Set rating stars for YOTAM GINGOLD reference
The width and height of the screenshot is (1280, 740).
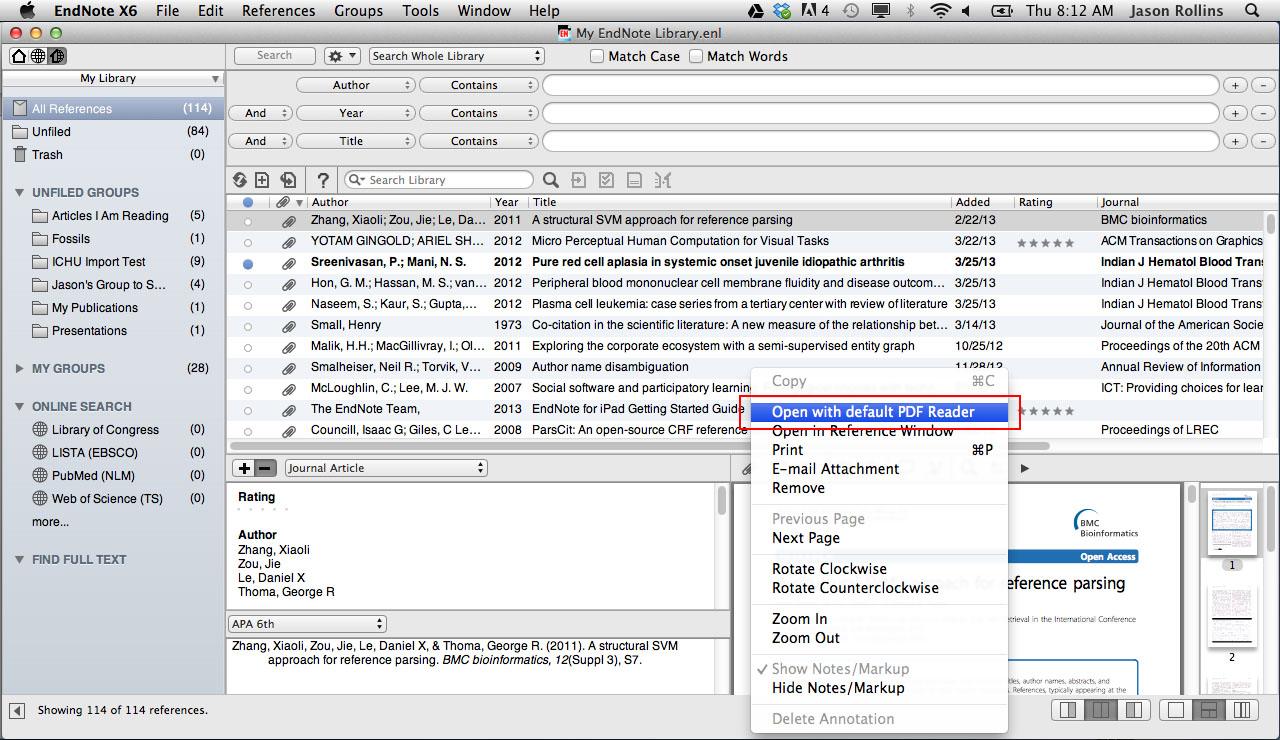tap(1045, 243)
